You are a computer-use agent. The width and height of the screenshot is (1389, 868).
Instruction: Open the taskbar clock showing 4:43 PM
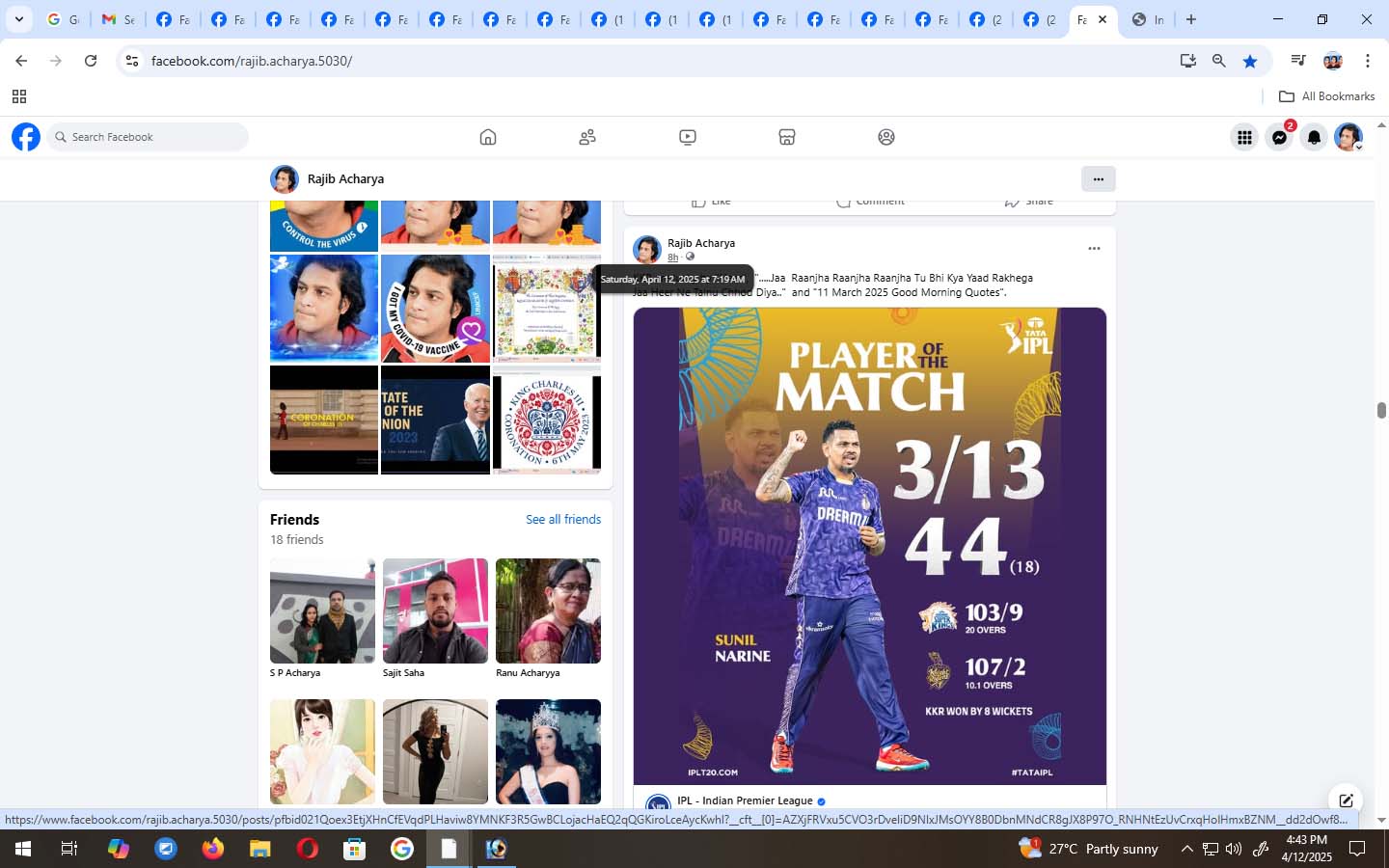click(1307, 849)
